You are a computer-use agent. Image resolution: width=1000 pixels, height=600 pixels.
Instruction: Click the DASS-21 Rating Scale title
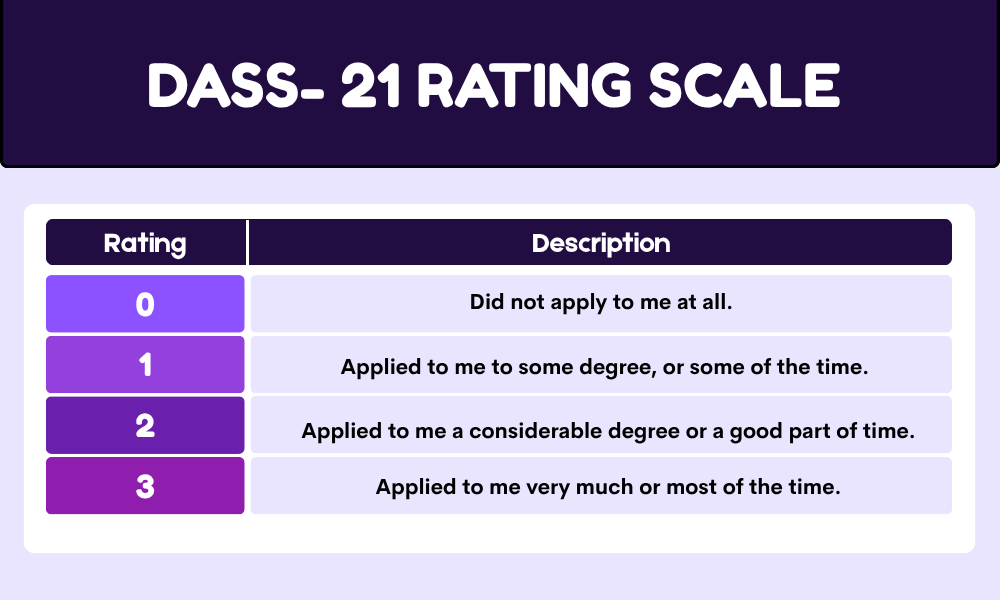pyautogui.click(x=493, y=85)
